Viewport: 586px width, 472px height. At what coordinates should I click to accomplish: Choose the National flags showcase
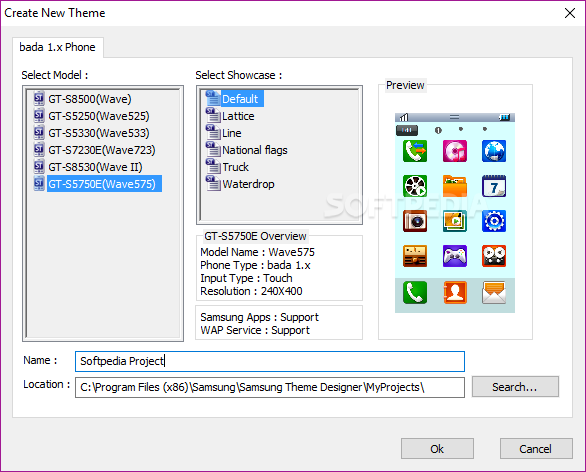click(x=255, y=150)
